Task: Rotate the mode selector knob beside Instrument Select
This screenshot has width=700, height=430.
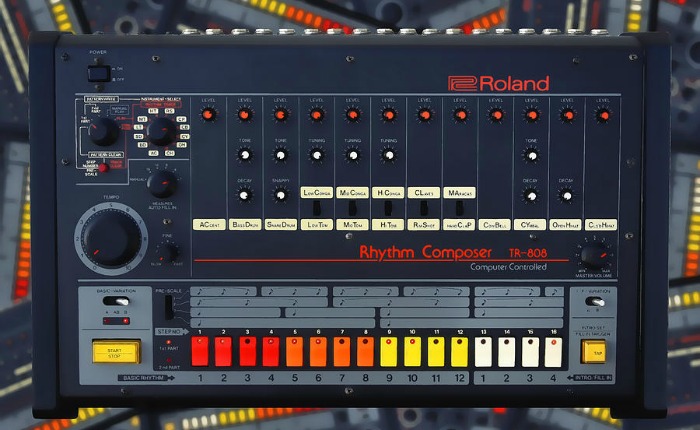Action: 104,131
